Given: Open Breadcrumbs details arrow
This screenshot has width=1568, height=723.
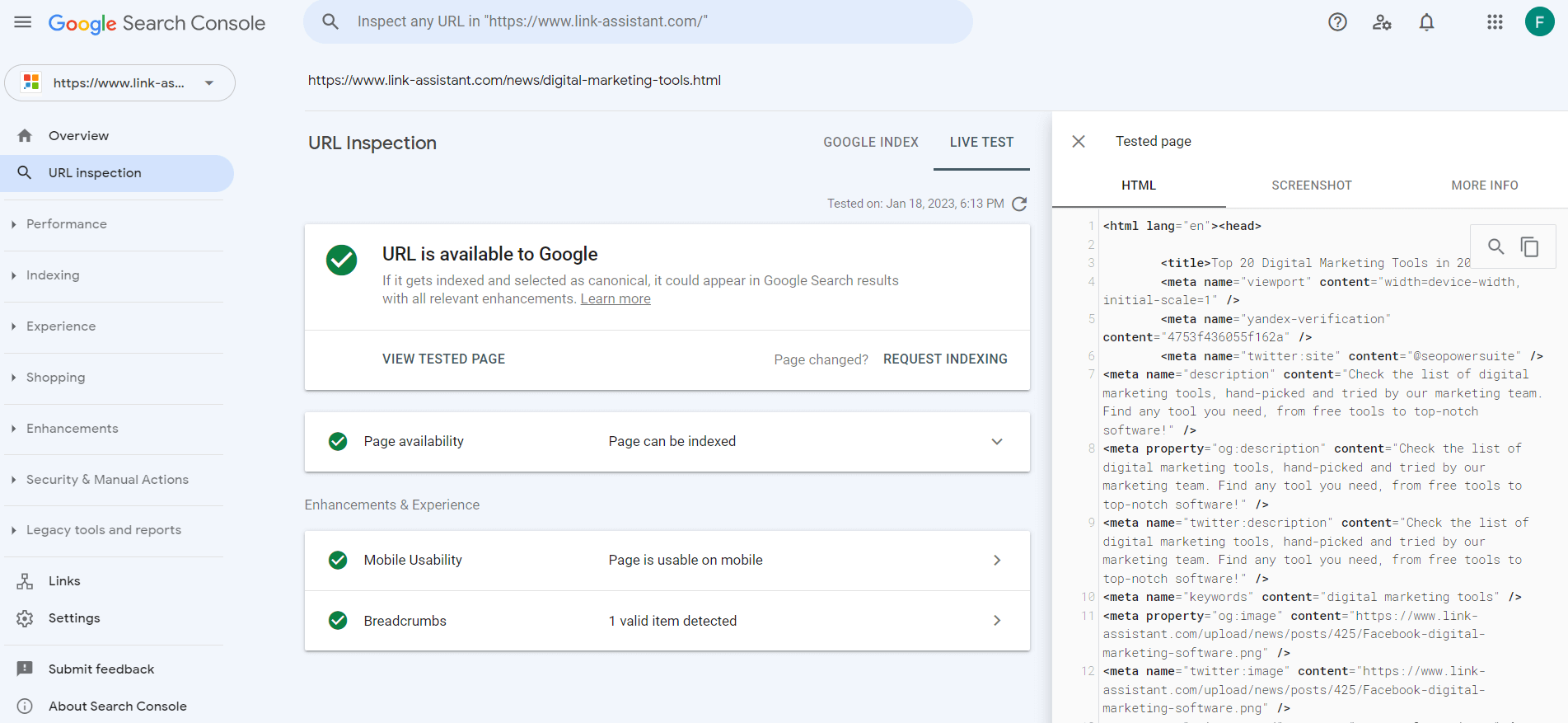Looking at the screenshot, I should 997,621.
